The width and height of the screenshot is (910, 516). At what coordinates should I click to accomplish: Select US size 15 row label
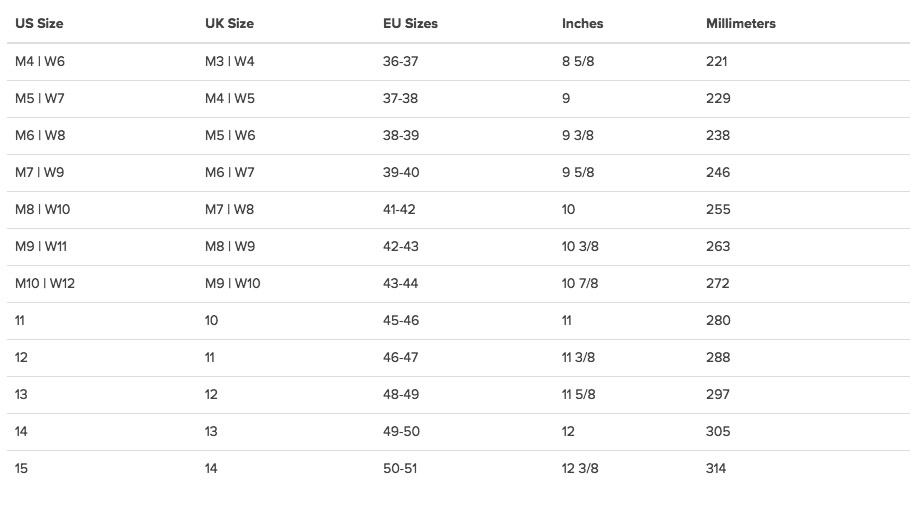21,468
